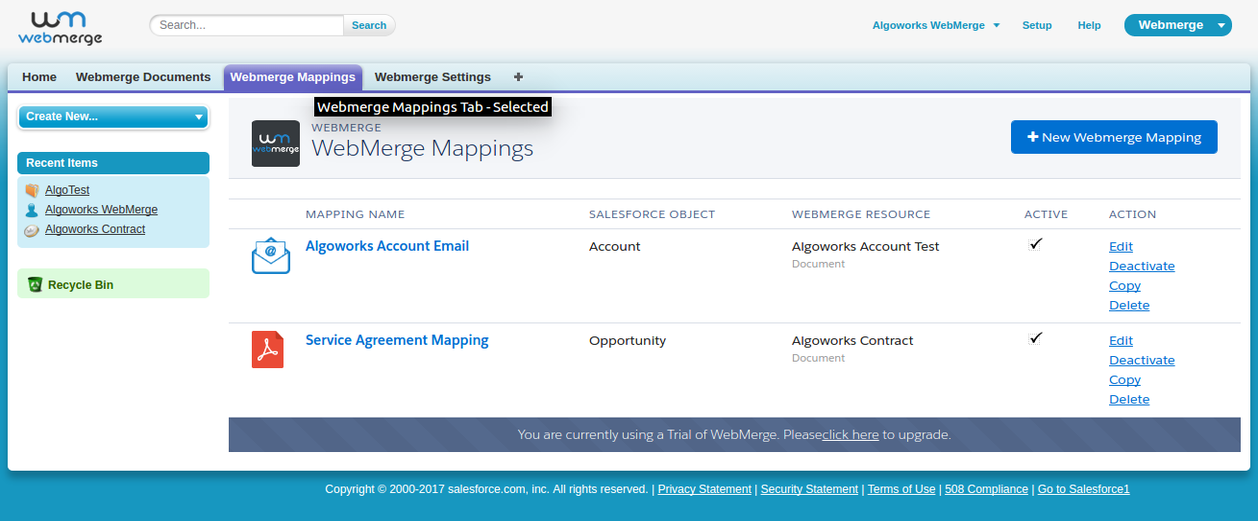Click the plus icon to add tabs
Viewport: 1258px width, 521px height.
coord(518,77)
